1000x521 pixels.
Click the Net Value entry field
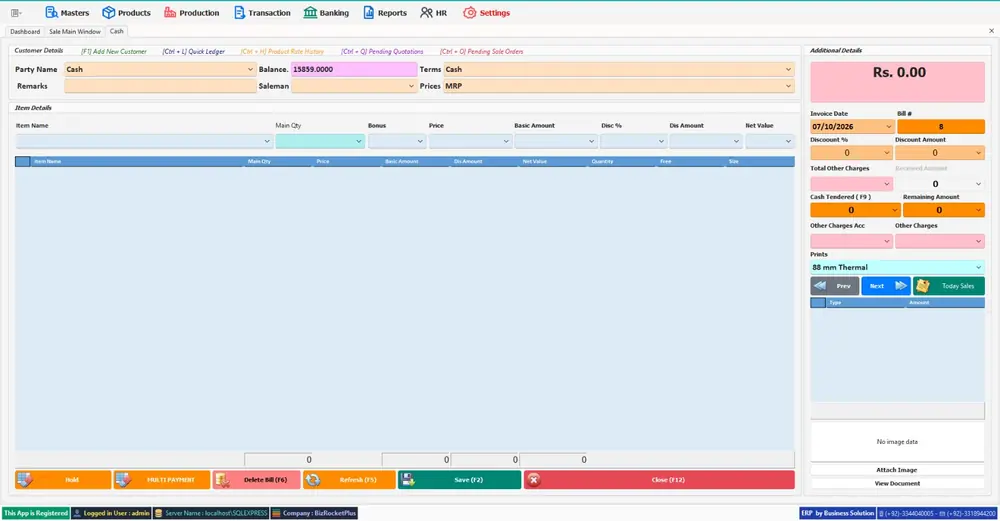click(770, 142)
